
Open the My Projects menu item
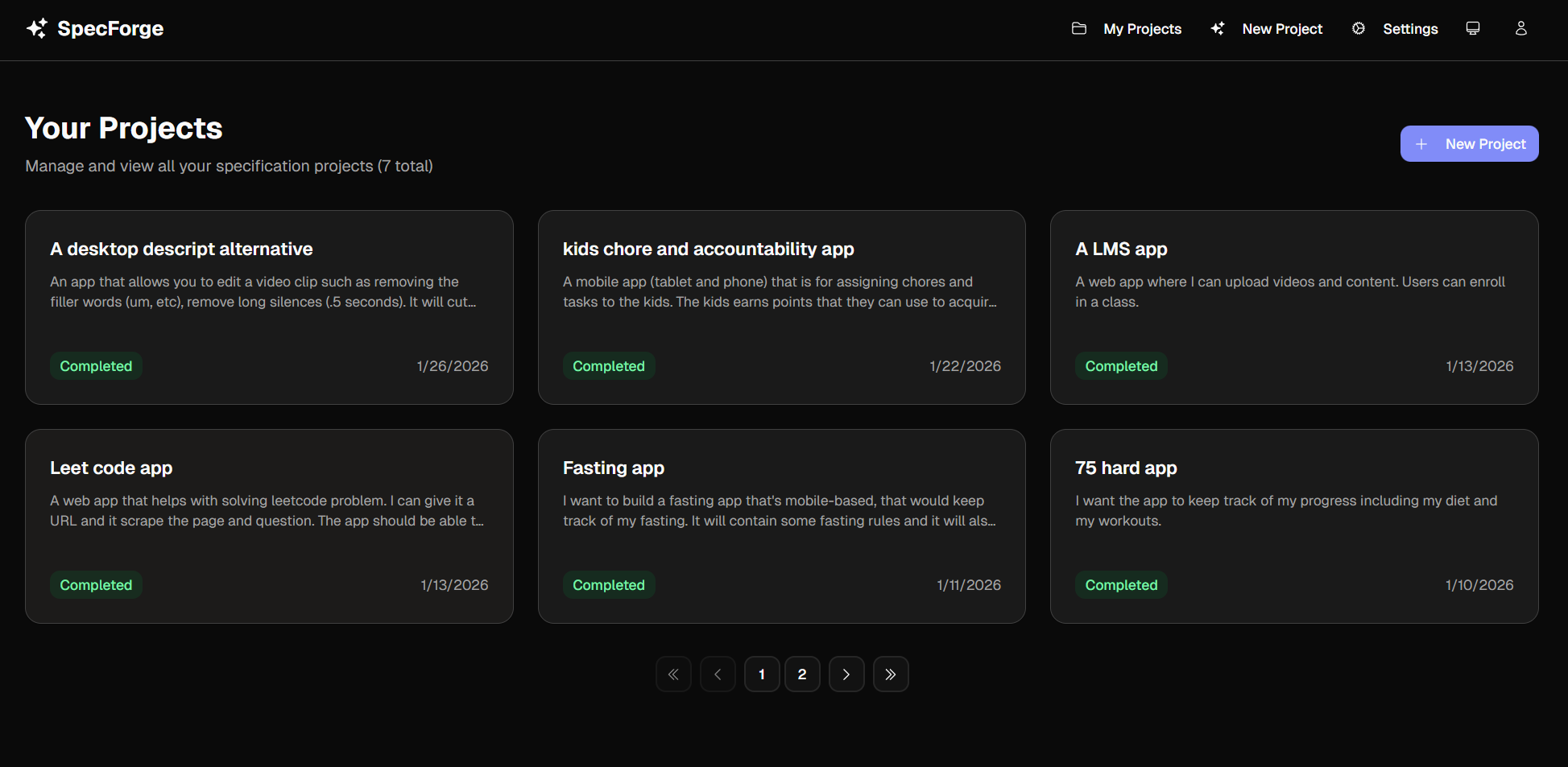point(1142,28)
